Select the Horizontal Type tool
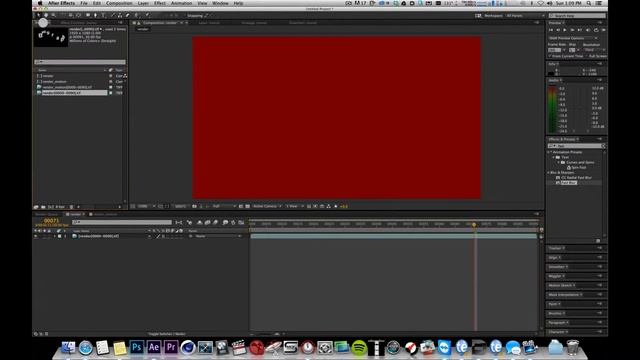This screenshot has width=640, height=360. click(103, 16)
